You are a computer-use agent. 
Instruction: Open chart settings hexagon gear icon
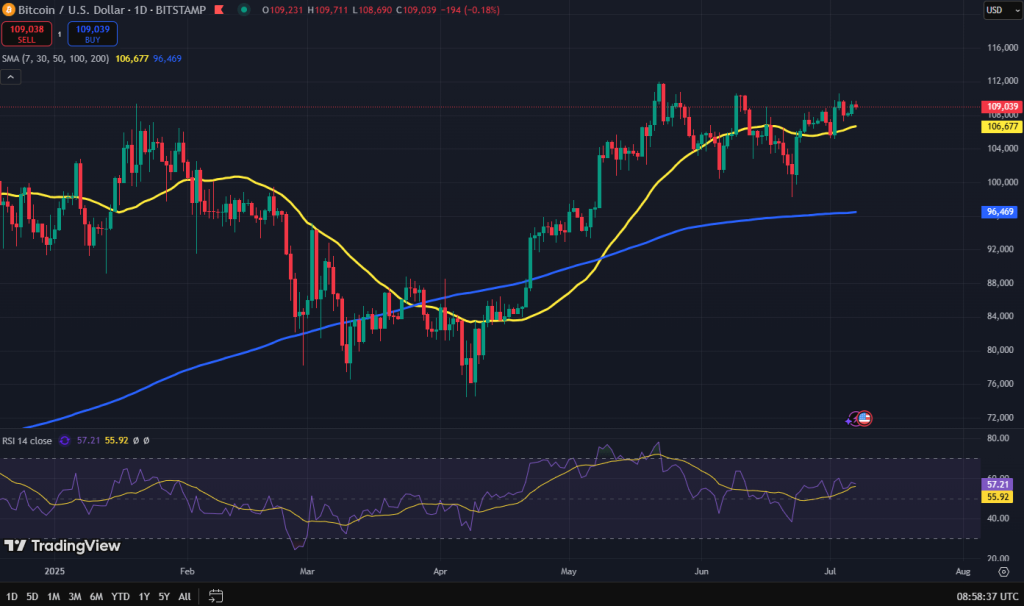(1004, 571)
